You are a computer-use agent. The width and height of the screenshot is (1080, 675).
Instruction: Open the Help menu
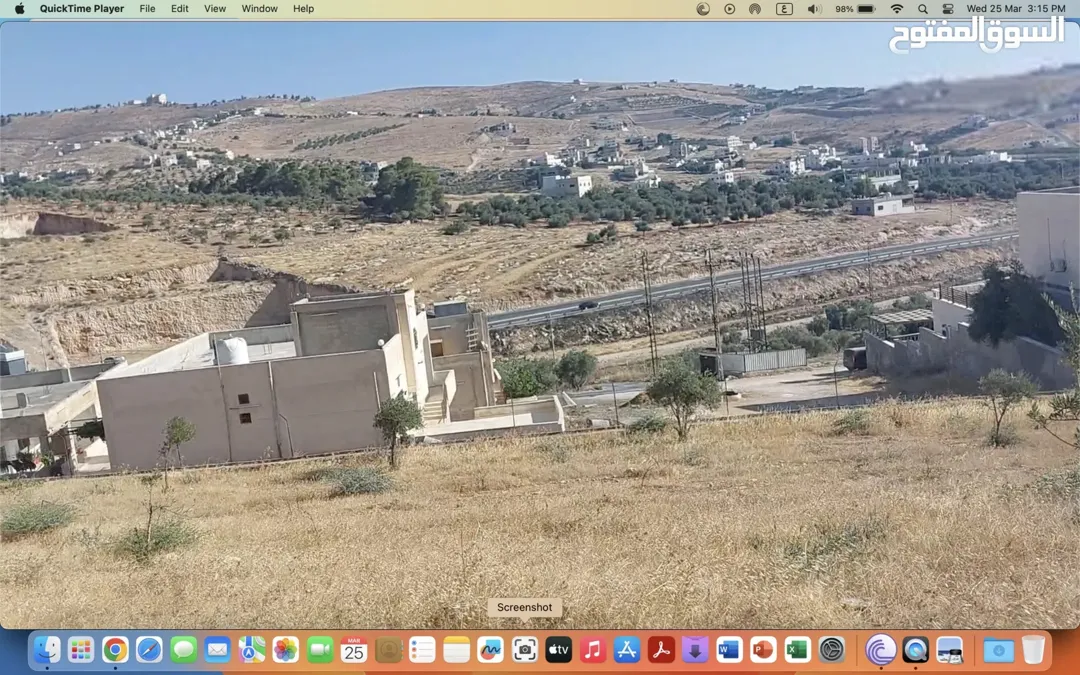point(304,8)
